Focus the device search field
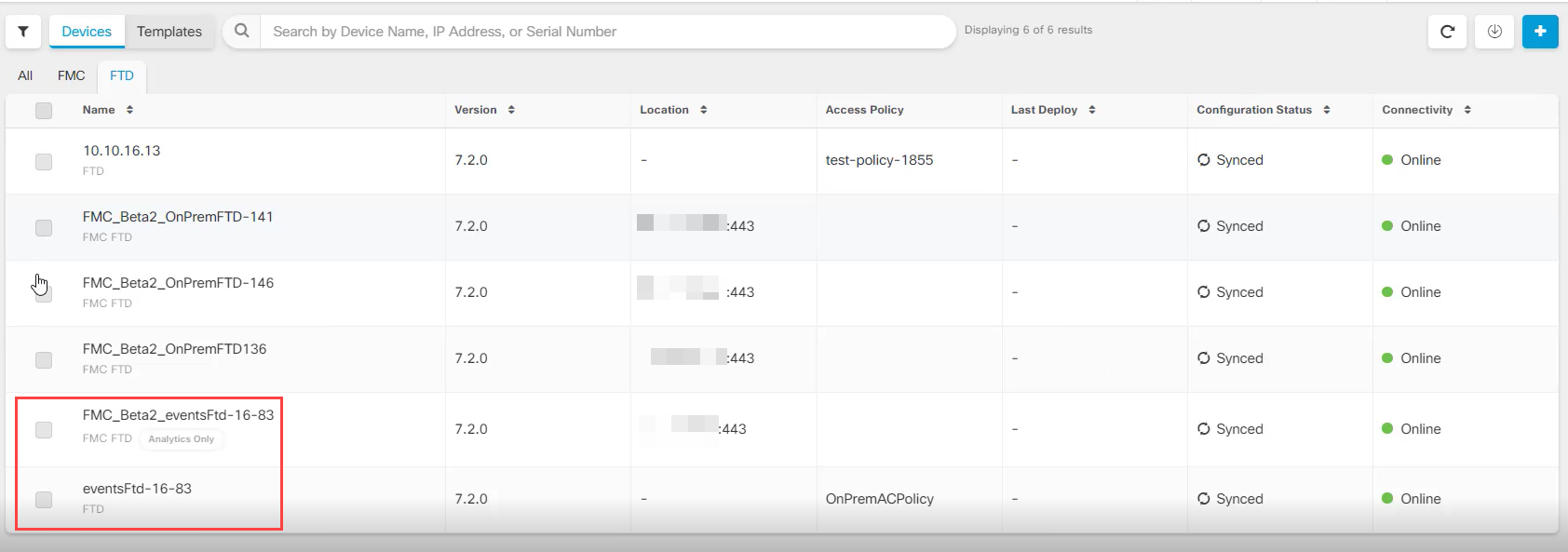 coord(605,32)
